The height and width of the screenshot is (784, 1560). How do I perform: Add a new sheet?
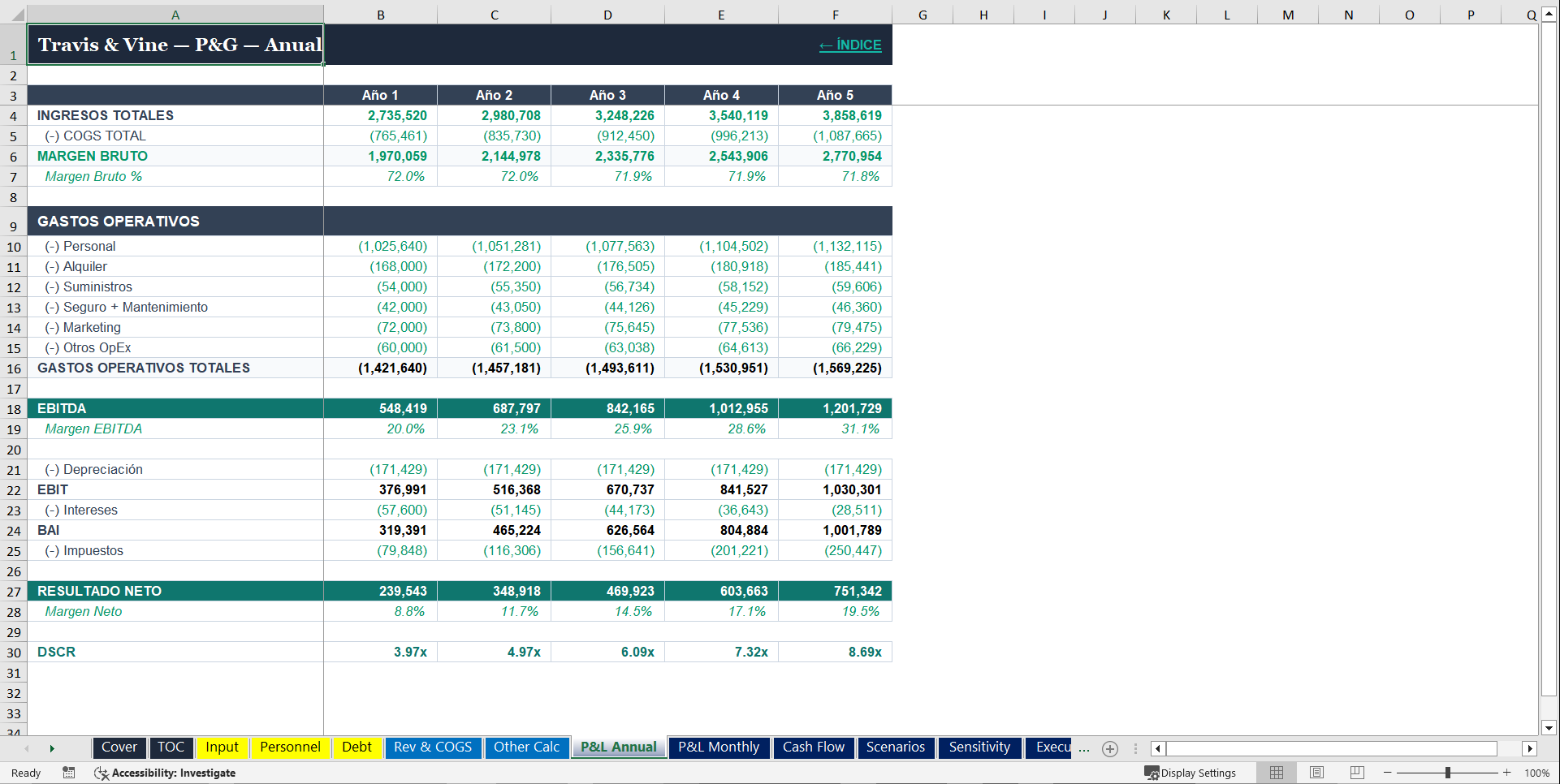(1110, 748)
